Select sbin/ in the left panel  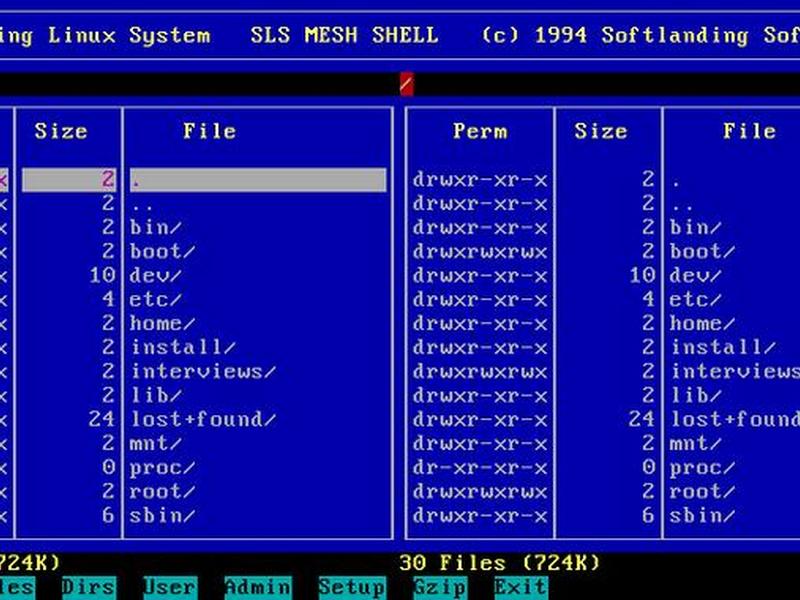coord(162,515)
